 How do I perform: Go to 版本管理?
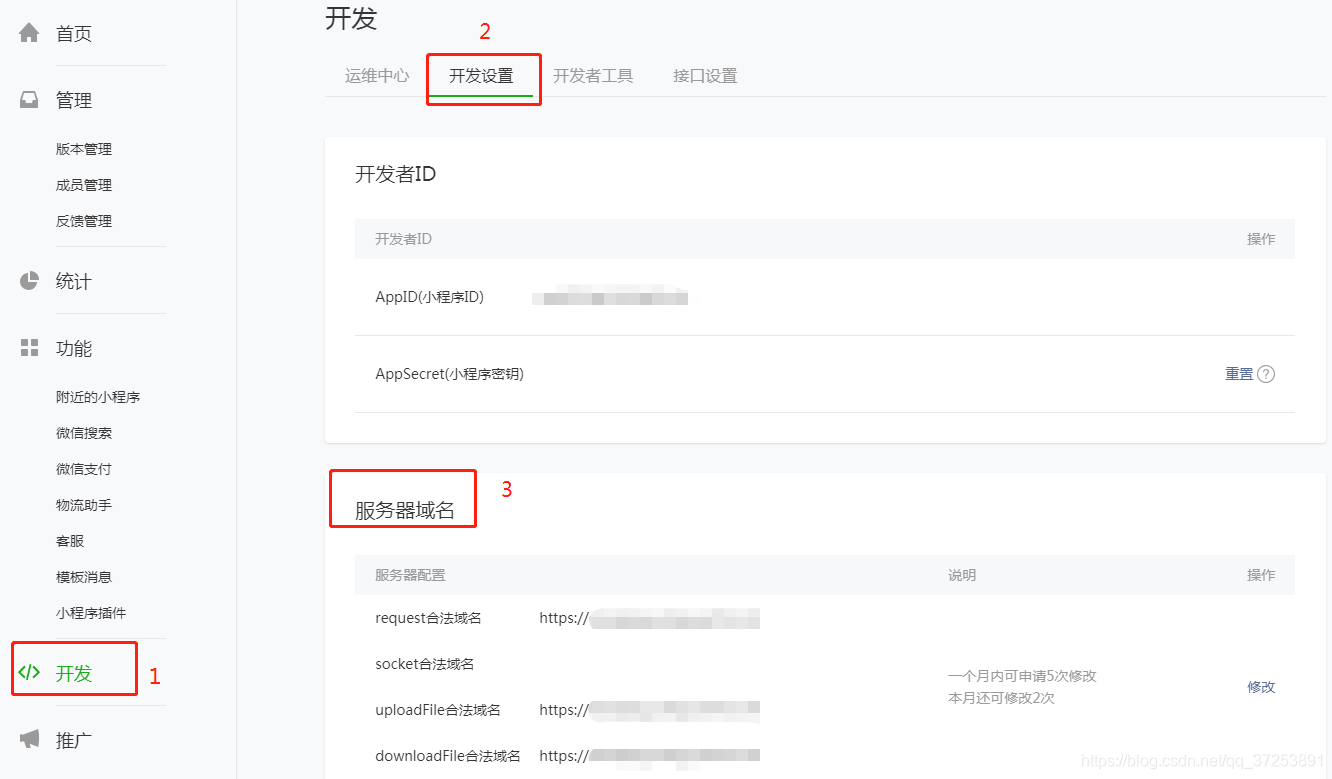pos(84,149)
